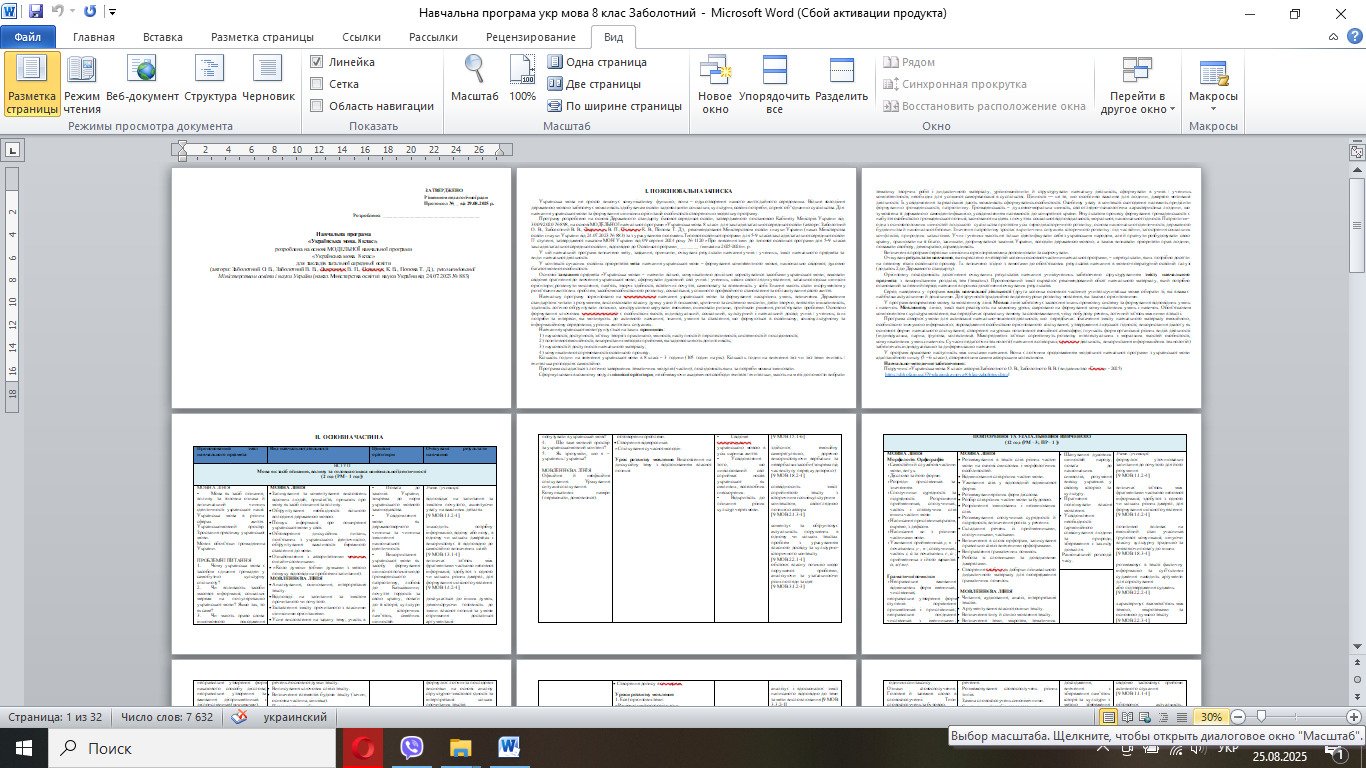Undo last action in Quick Access toolbar
Screen dimensions: 1366x768
[58, 13]
